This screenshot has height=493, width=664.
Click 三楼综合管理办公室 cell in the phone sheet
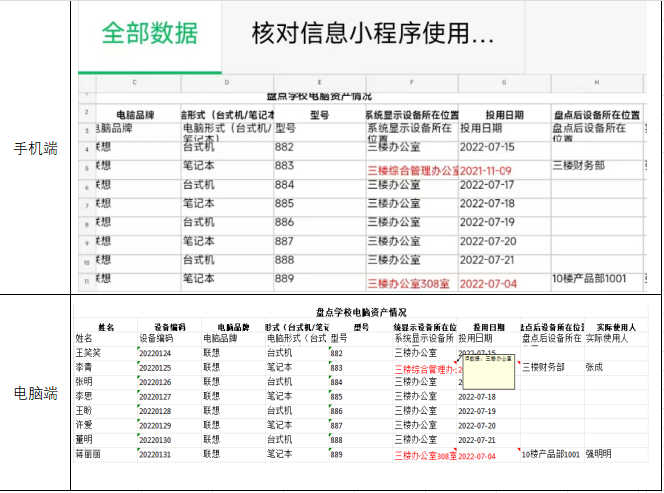tap(413, 171)
